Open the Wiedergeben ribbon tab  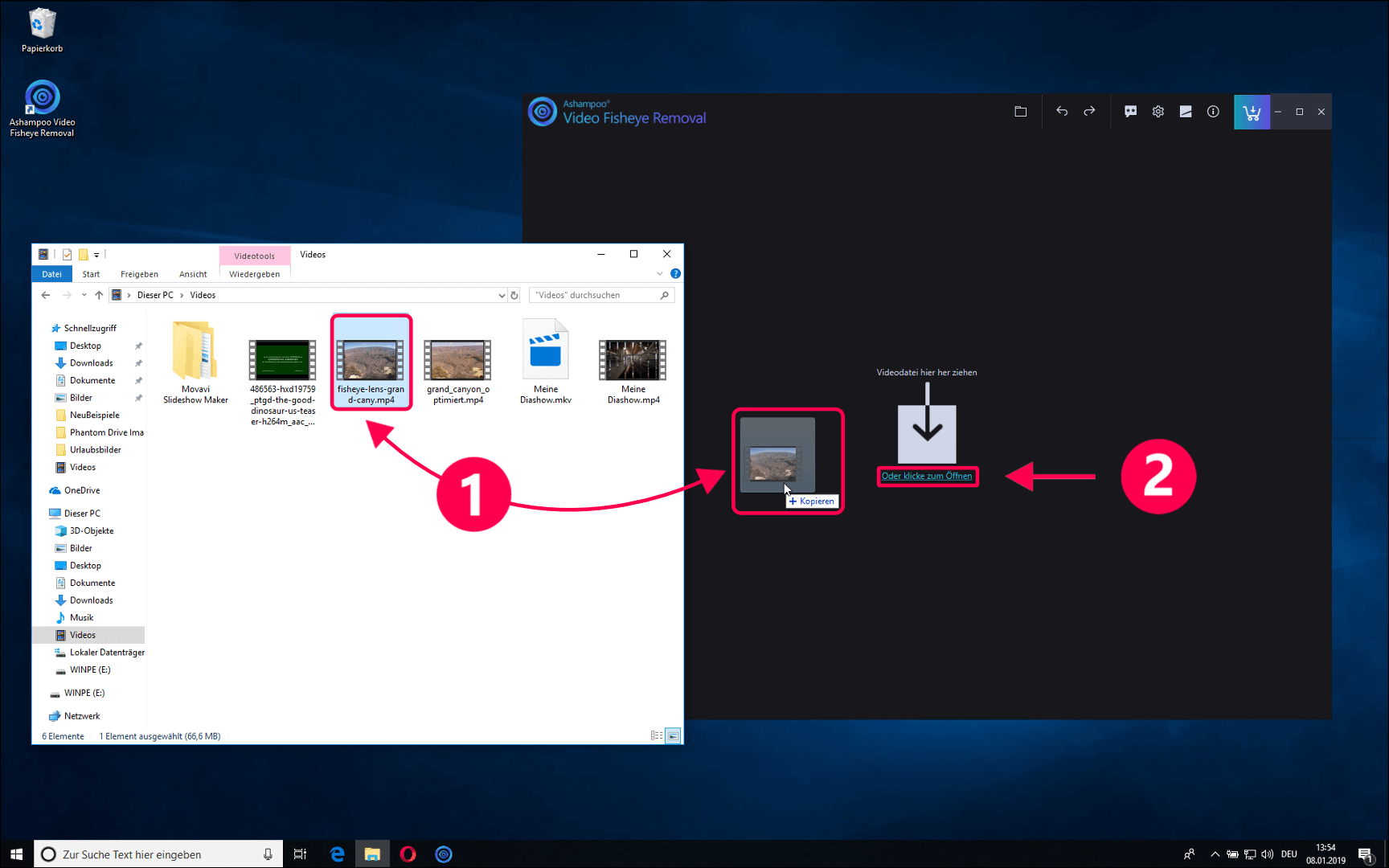coord(254,274)
